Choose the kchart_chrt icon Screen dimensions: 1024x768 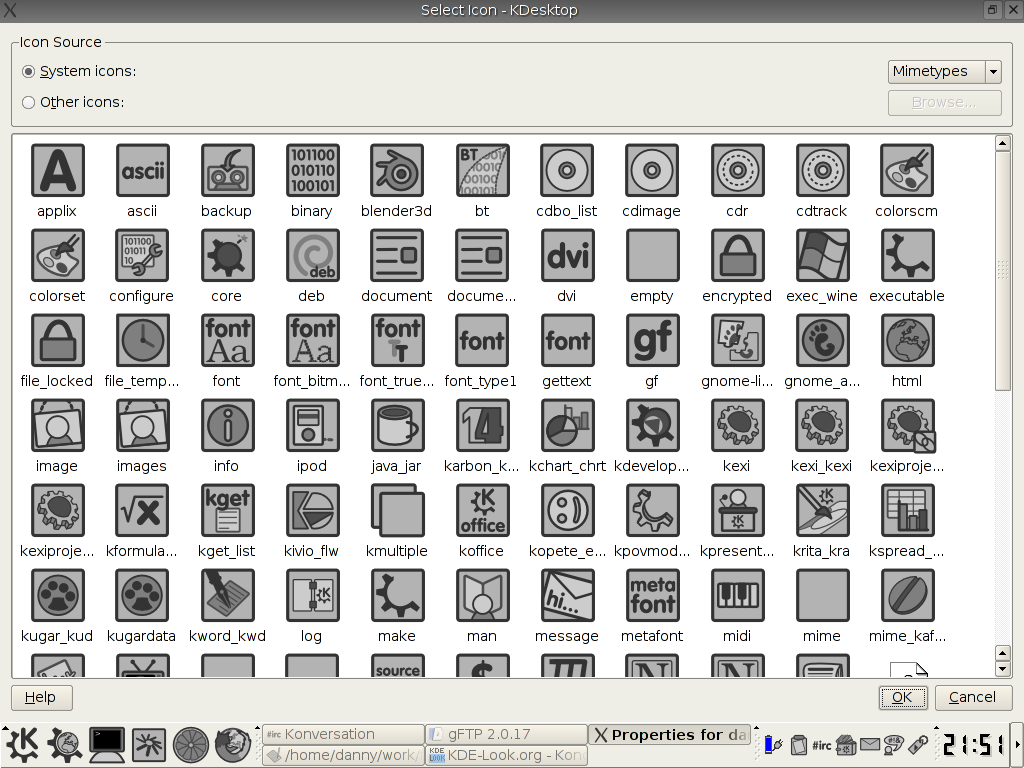(568, 425)
